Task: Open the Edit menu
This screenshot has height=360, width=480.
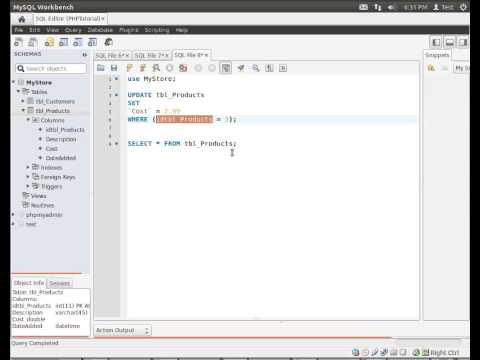Action: [34, 30]
